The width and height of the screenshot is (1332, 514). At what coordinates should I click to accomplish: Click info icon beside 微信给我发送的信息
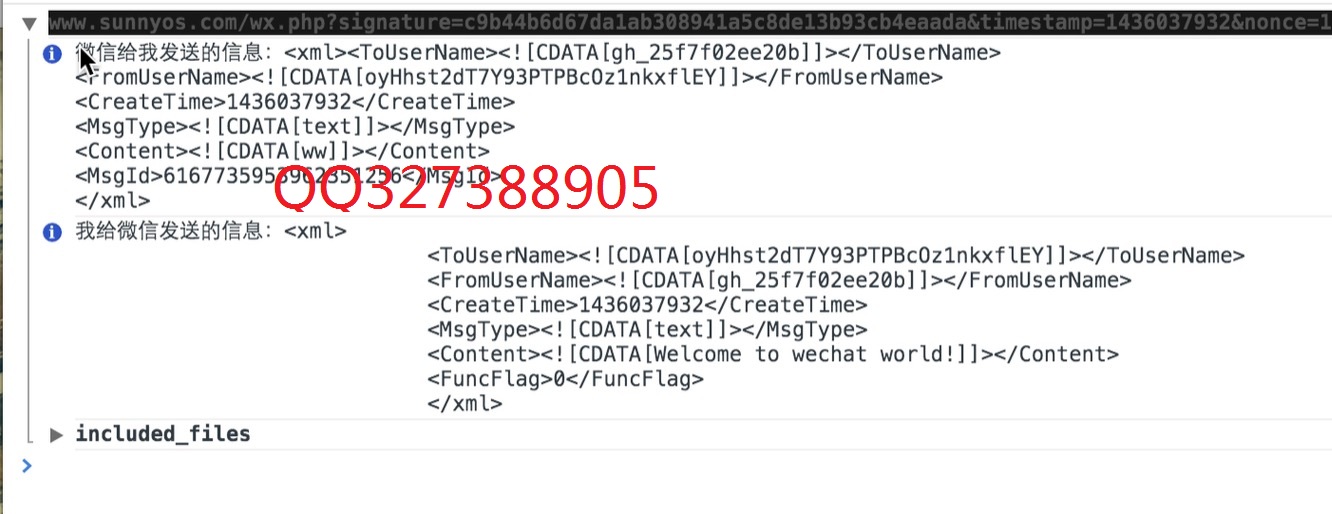coord(53,53)
